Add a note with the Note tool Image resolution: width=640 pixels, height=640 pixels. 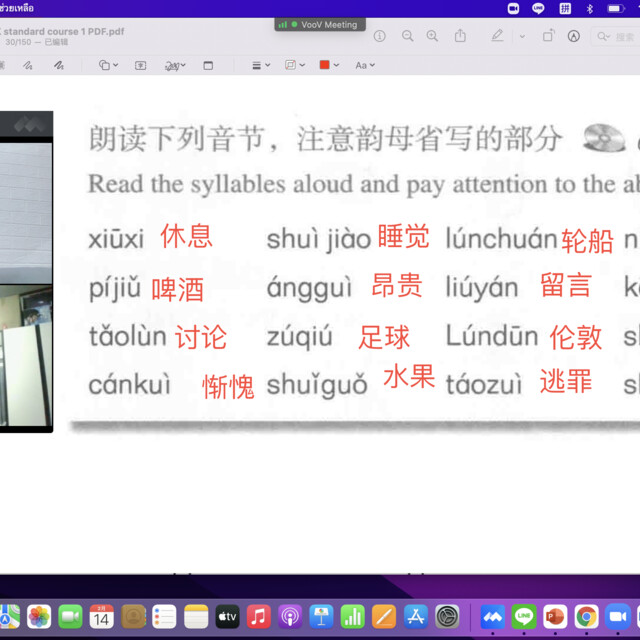tap(208, 65)
